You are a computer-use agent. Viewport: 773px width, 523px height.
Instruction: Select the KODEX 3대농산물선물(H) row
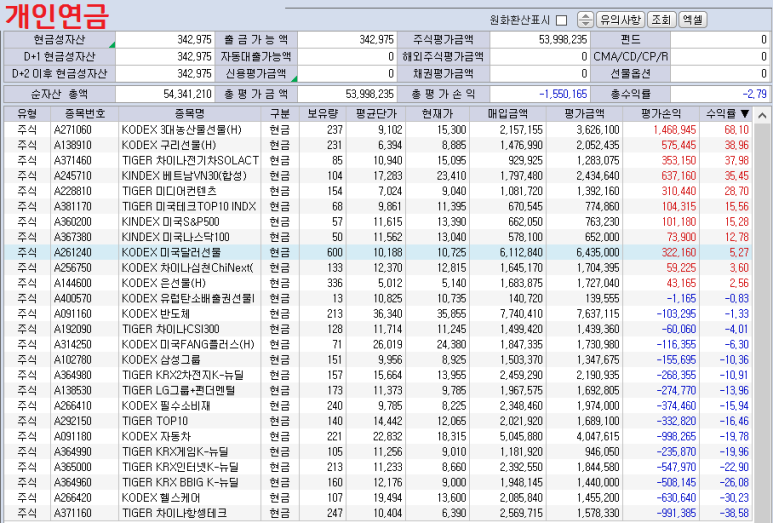[x=378, y=130]
